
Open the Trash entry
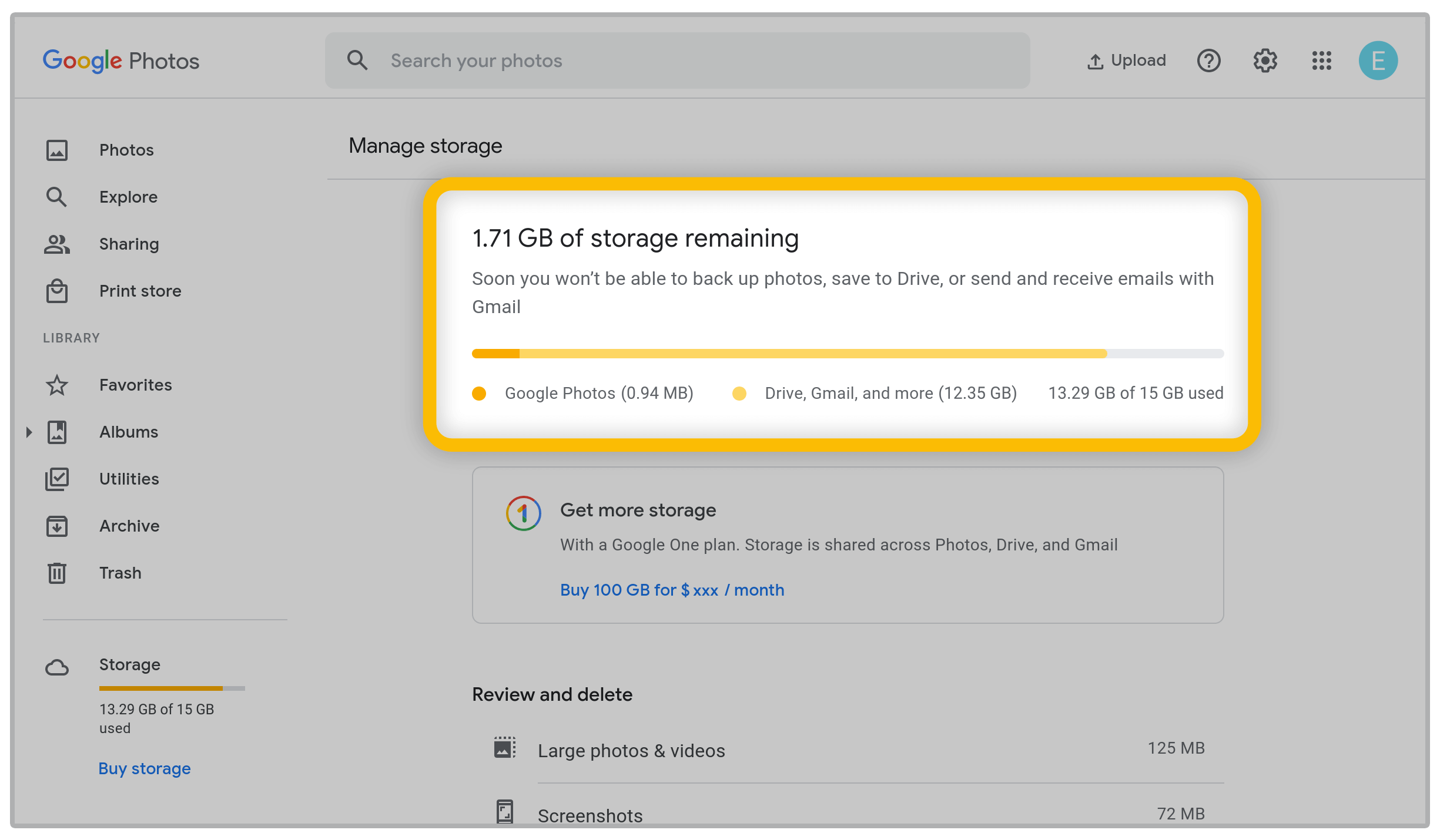(120, 573)
